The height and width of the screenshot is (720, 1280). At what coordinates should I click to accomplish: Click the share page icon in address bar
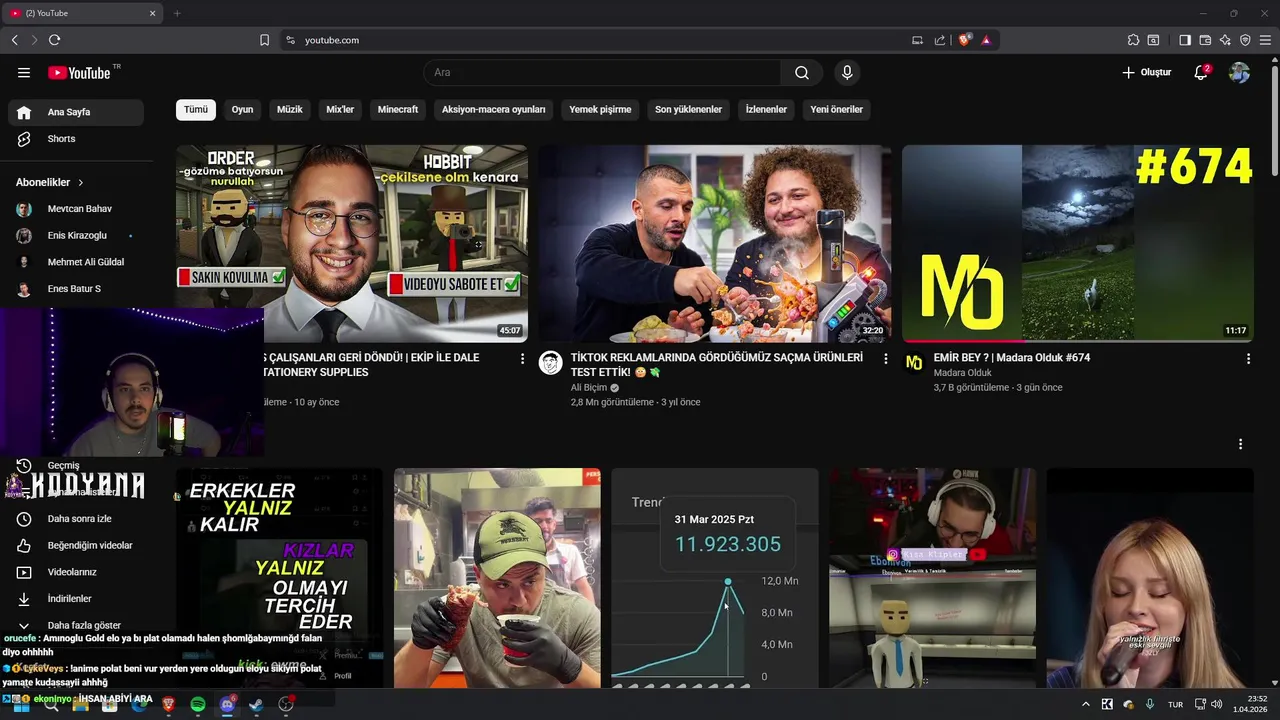940,40
